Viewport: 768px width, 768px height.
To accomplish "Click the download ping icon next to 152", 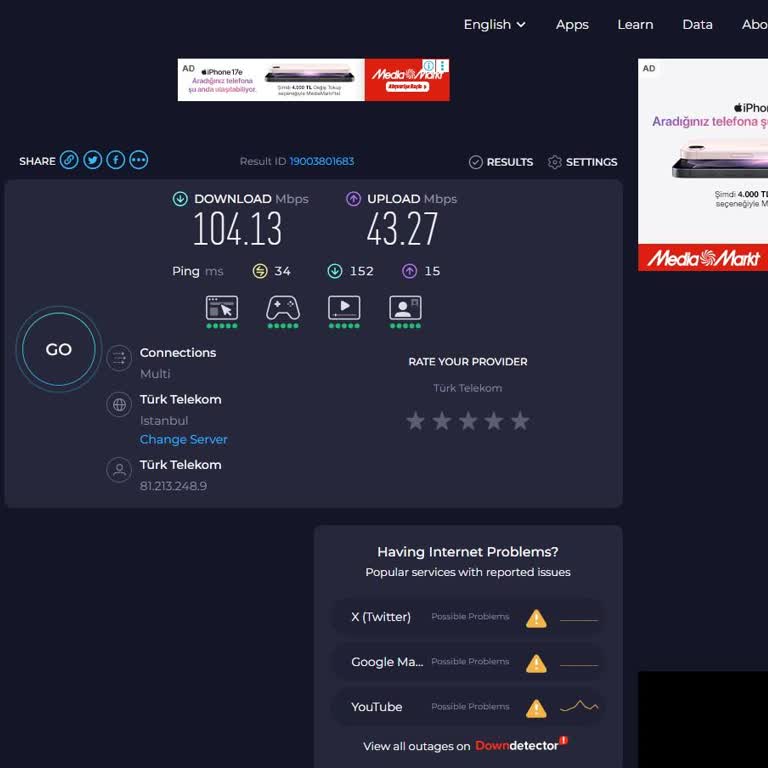I will 335,271.
